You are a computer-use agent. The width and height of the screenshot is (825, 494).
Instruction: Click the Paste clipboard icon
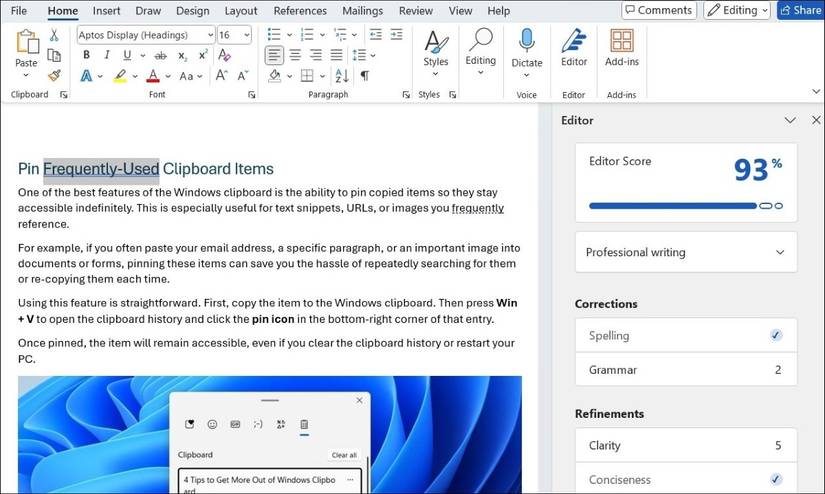(26, 42)
